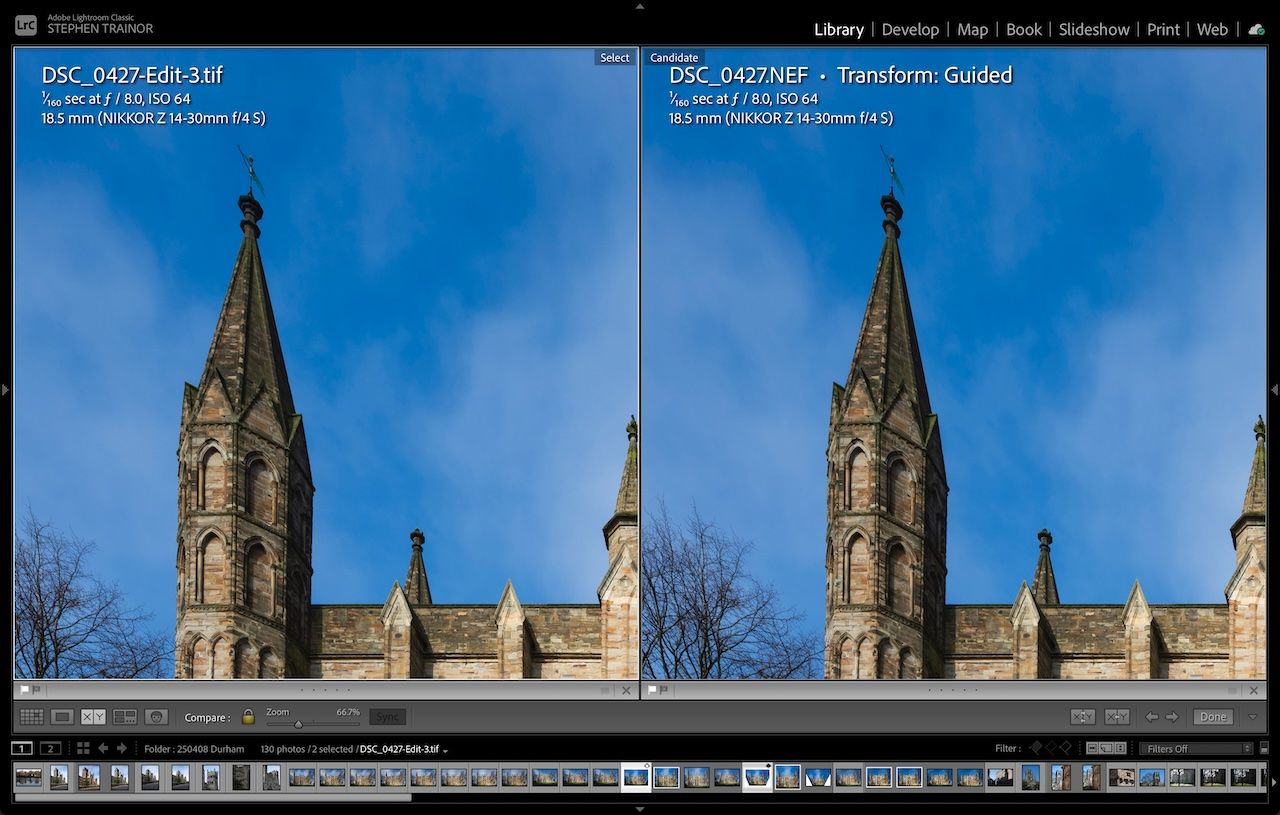Enable the flagged photos filter flag
Viewport: 1280px width, 815px height.
click(1038, 748)
